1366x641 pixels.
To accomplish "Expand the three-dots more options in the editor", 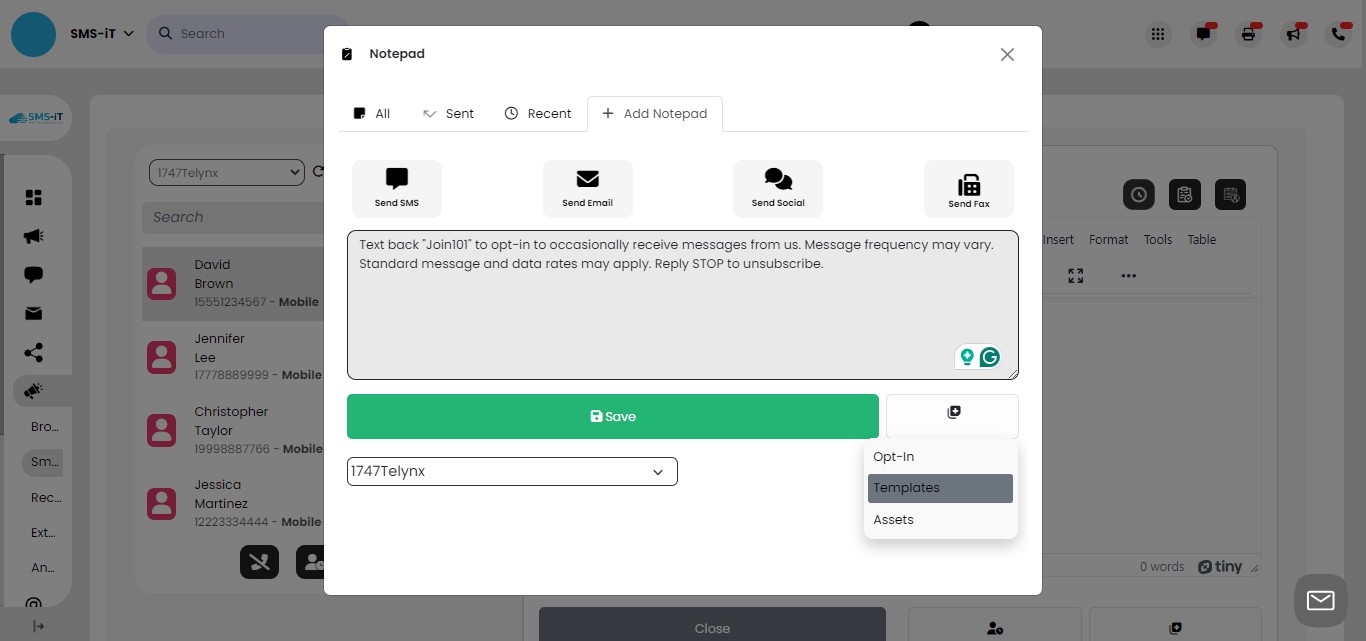I will point(1128,276).
